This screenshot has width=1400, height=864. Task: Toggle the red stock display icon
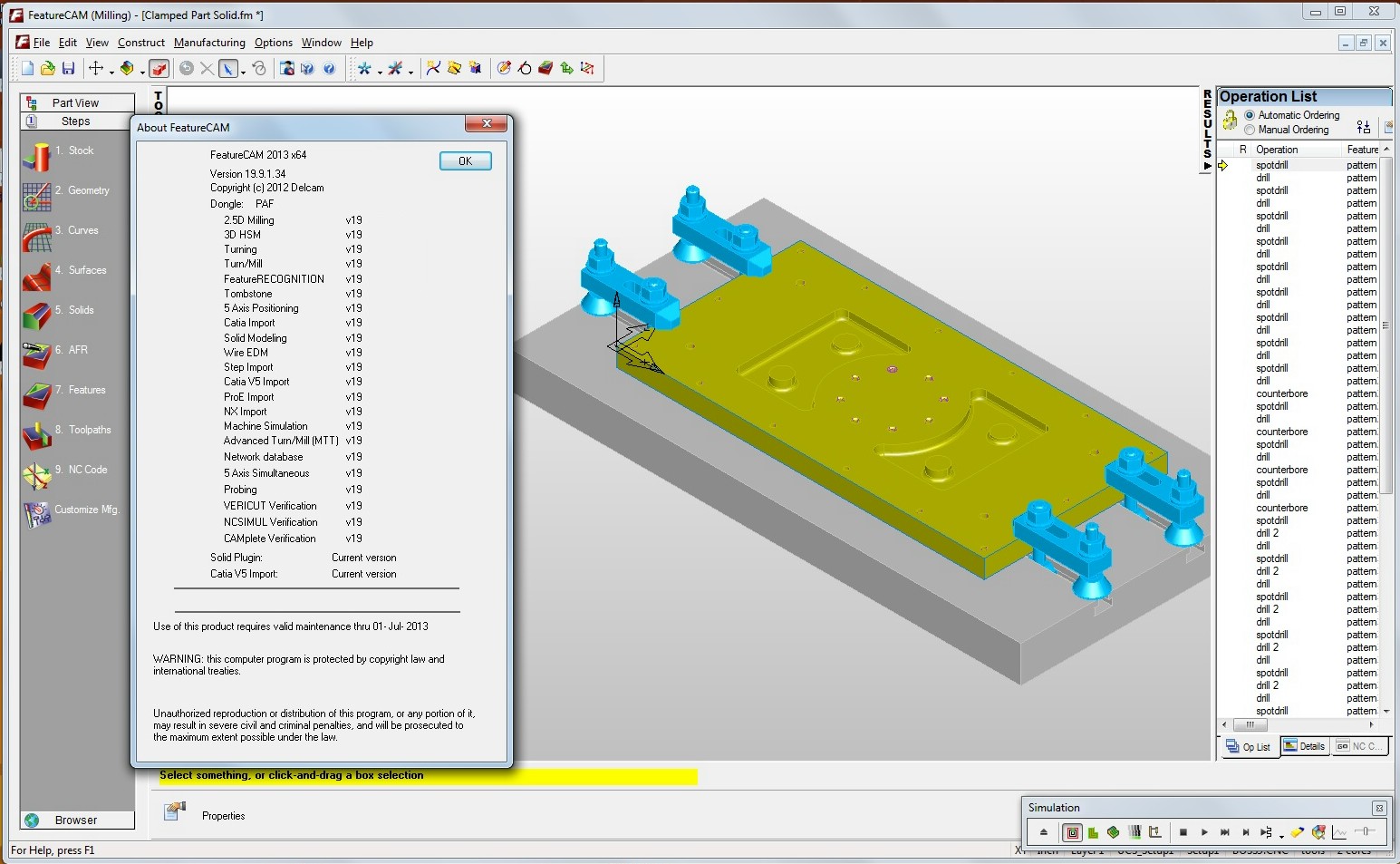159,68
